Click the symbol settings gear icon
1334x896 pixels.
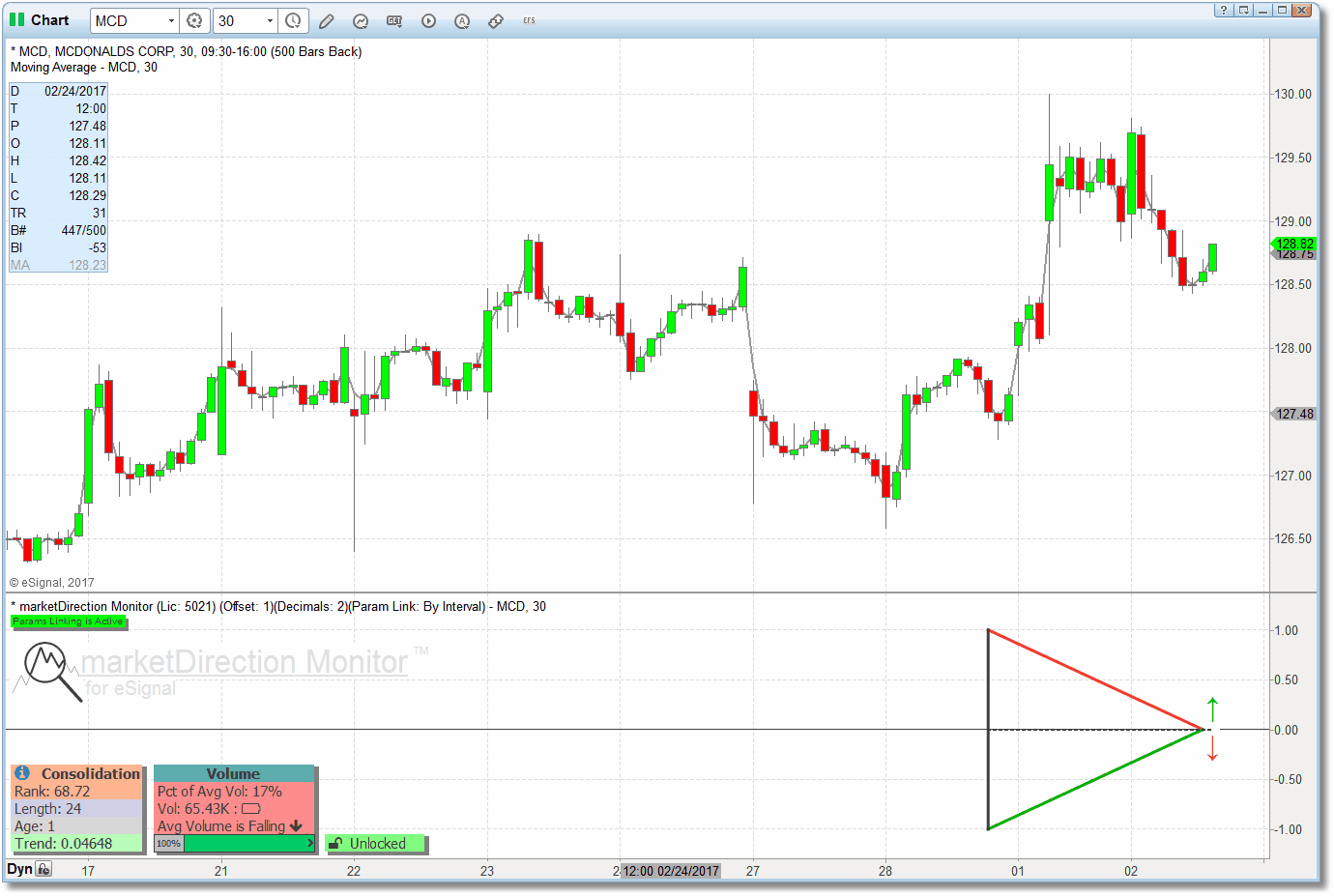(x=194, y=20)
